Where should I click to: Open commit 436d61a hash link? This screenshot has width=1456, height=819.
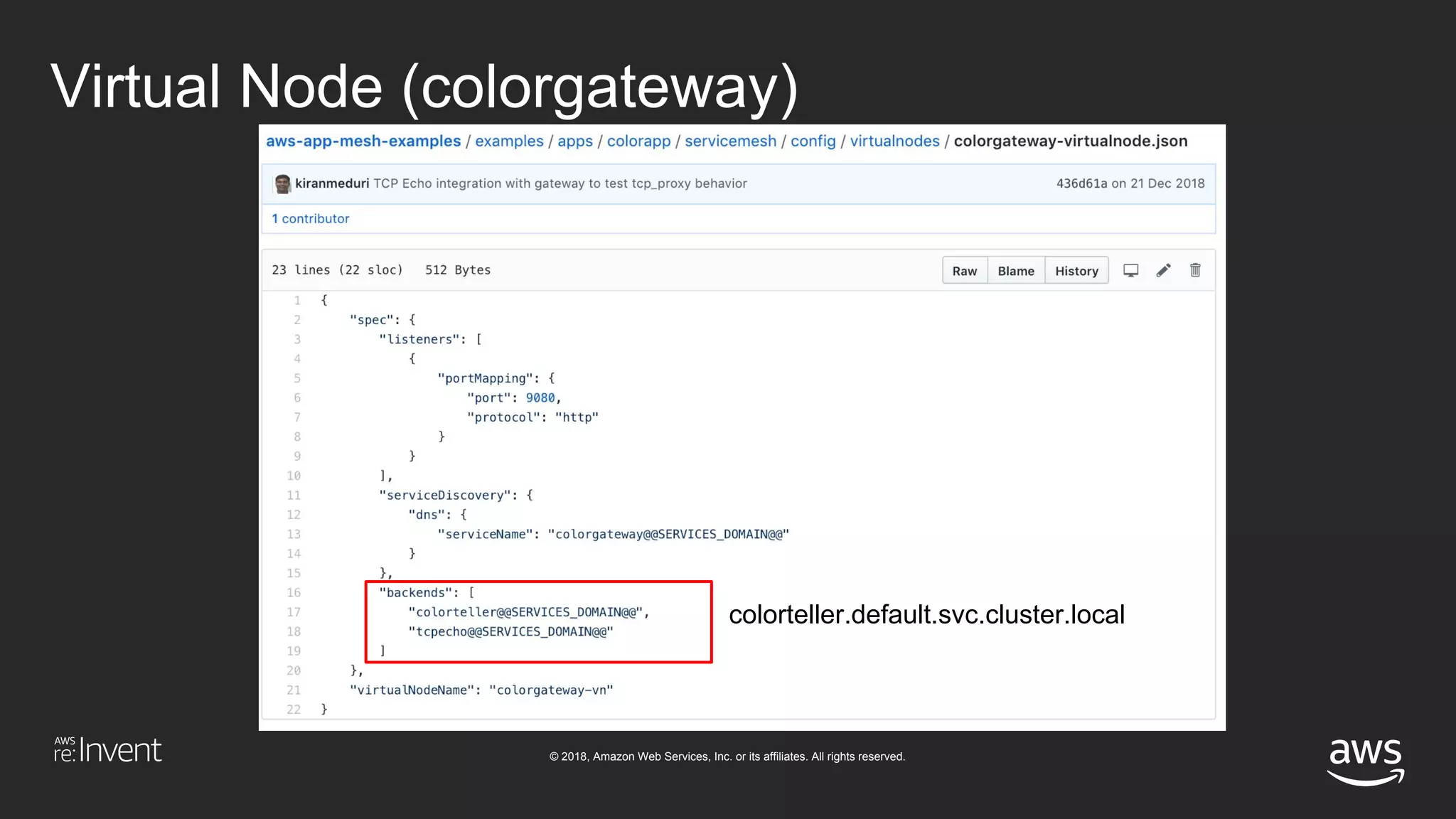[x=1081, y=183]
